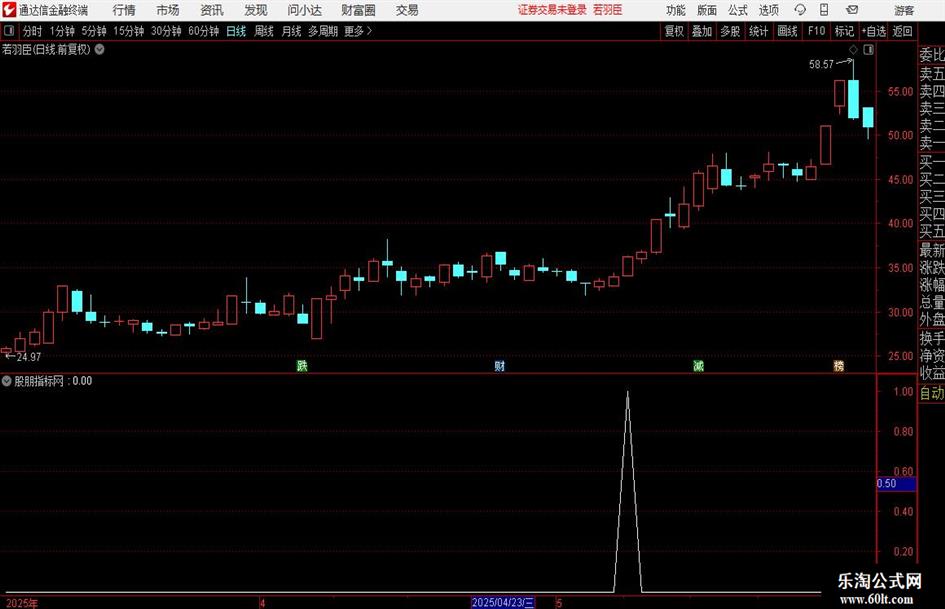Switch to 月线 period

pyautogui.click(x=292, y=31)
